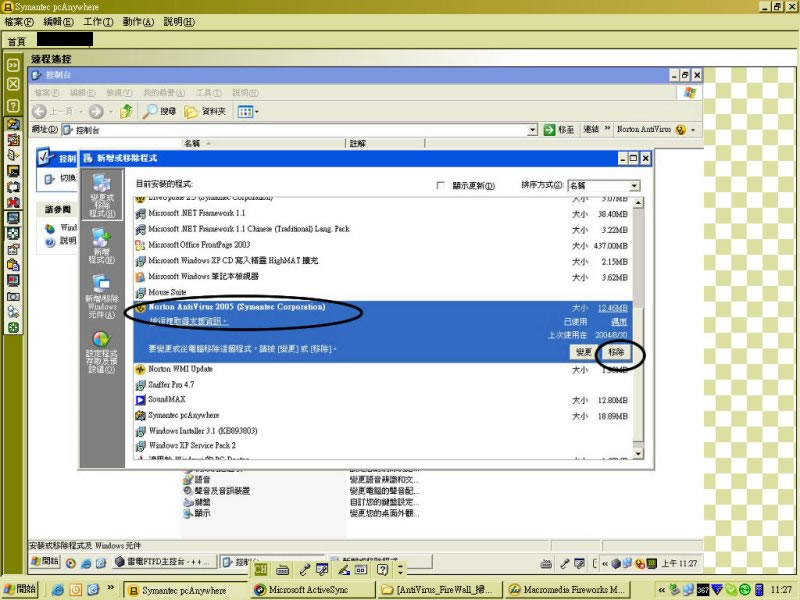Switch to 雷電FTPD主控台 in the remote taskbar

pyautogui.click(x=163, y=562)
